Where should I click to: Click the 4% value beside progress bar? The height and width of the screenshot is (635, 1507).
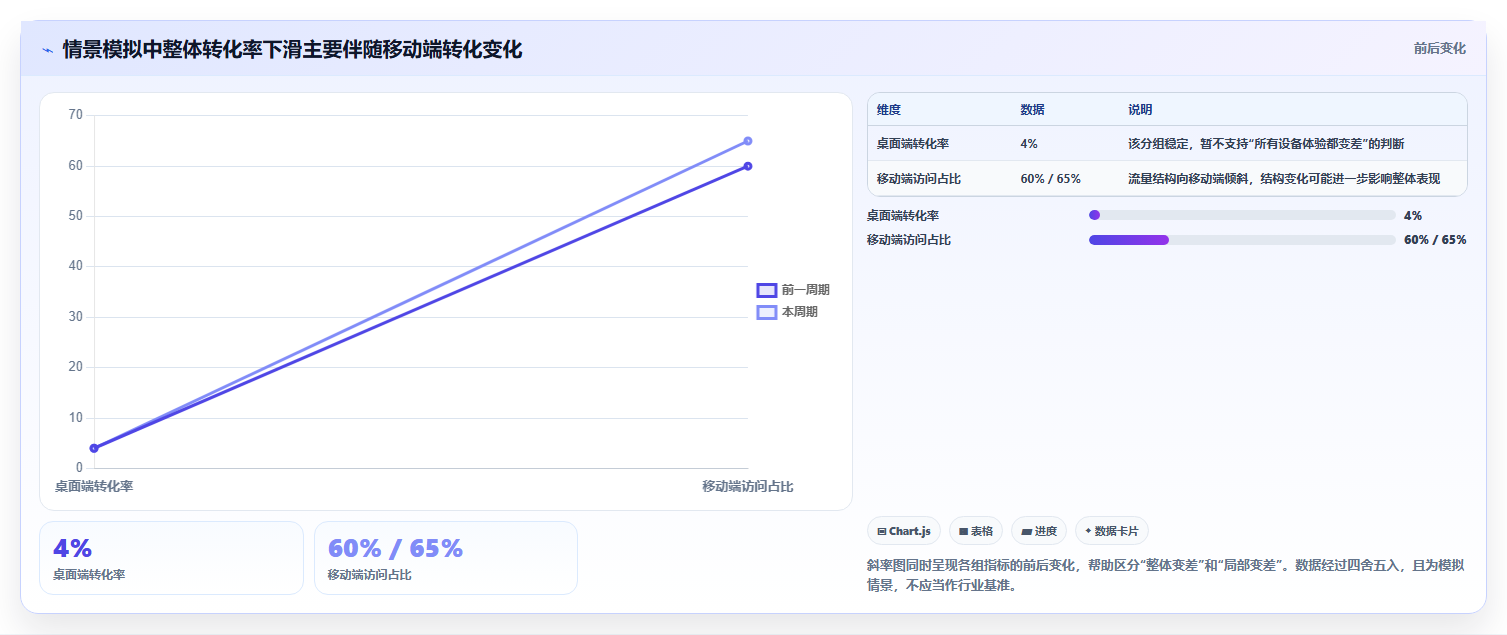[x=1413, y=215]
